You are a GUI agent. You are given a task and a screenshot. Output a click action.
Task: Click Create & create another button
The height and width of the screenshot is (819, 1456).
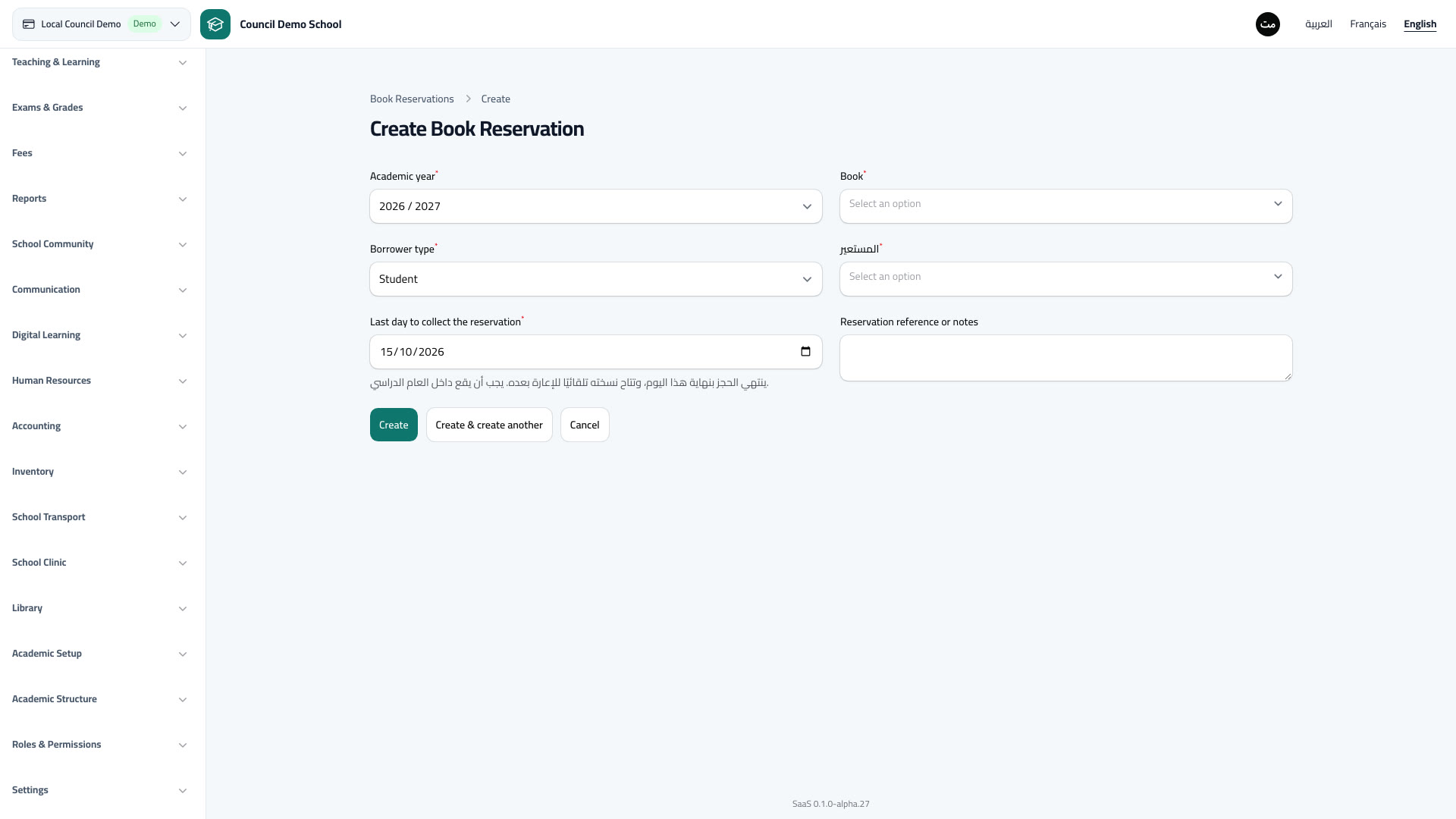489,425
